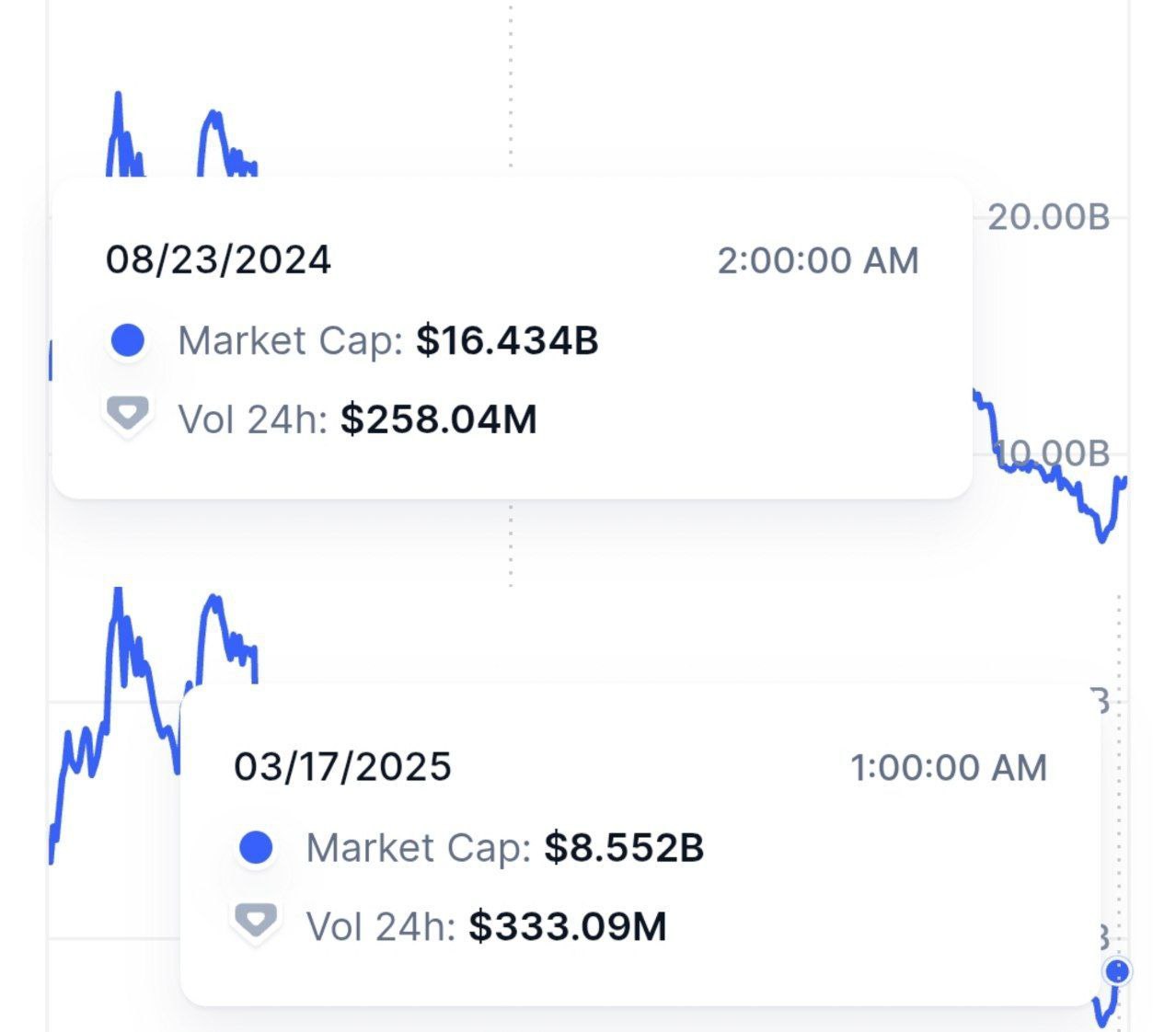This screenshot has height=1032, width=1176.
Task: Click the grey Vol 24h icon beside $333.09M
Action: [x=256, y=922]
